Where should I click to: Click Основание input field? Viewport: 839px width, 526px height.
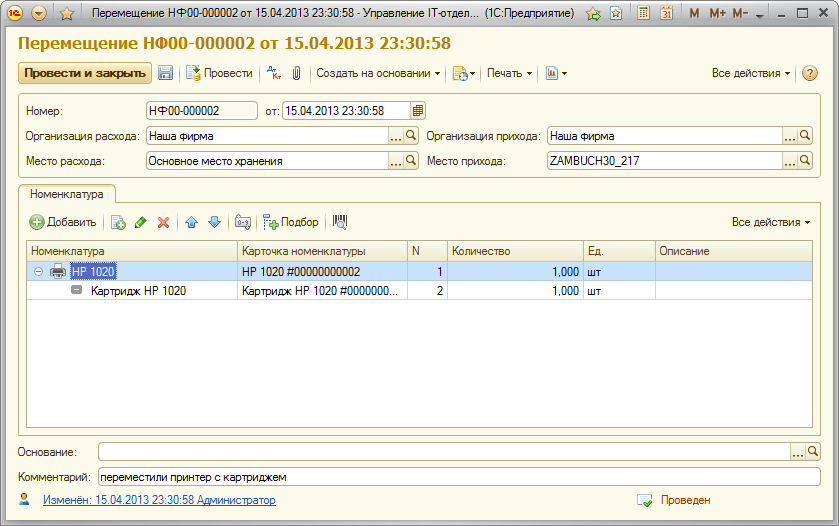(x=445, y=452)
